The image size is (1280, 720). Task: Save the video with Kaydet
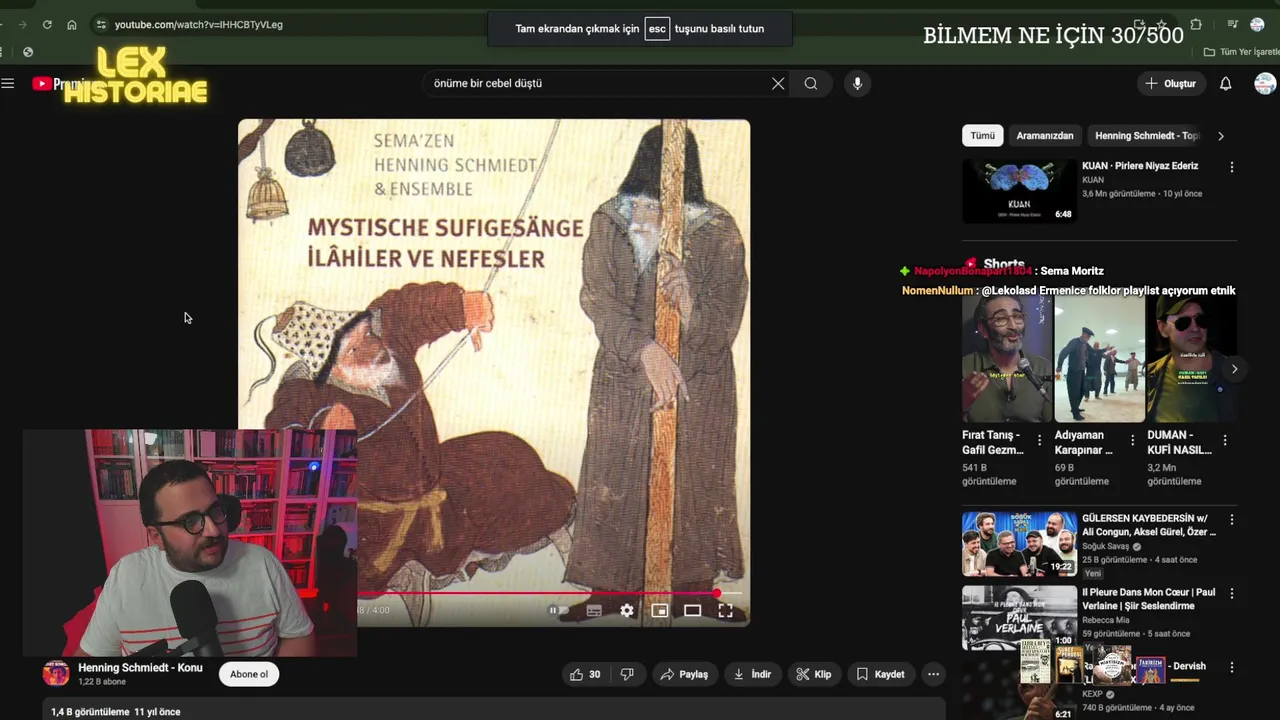click(881, 674)
